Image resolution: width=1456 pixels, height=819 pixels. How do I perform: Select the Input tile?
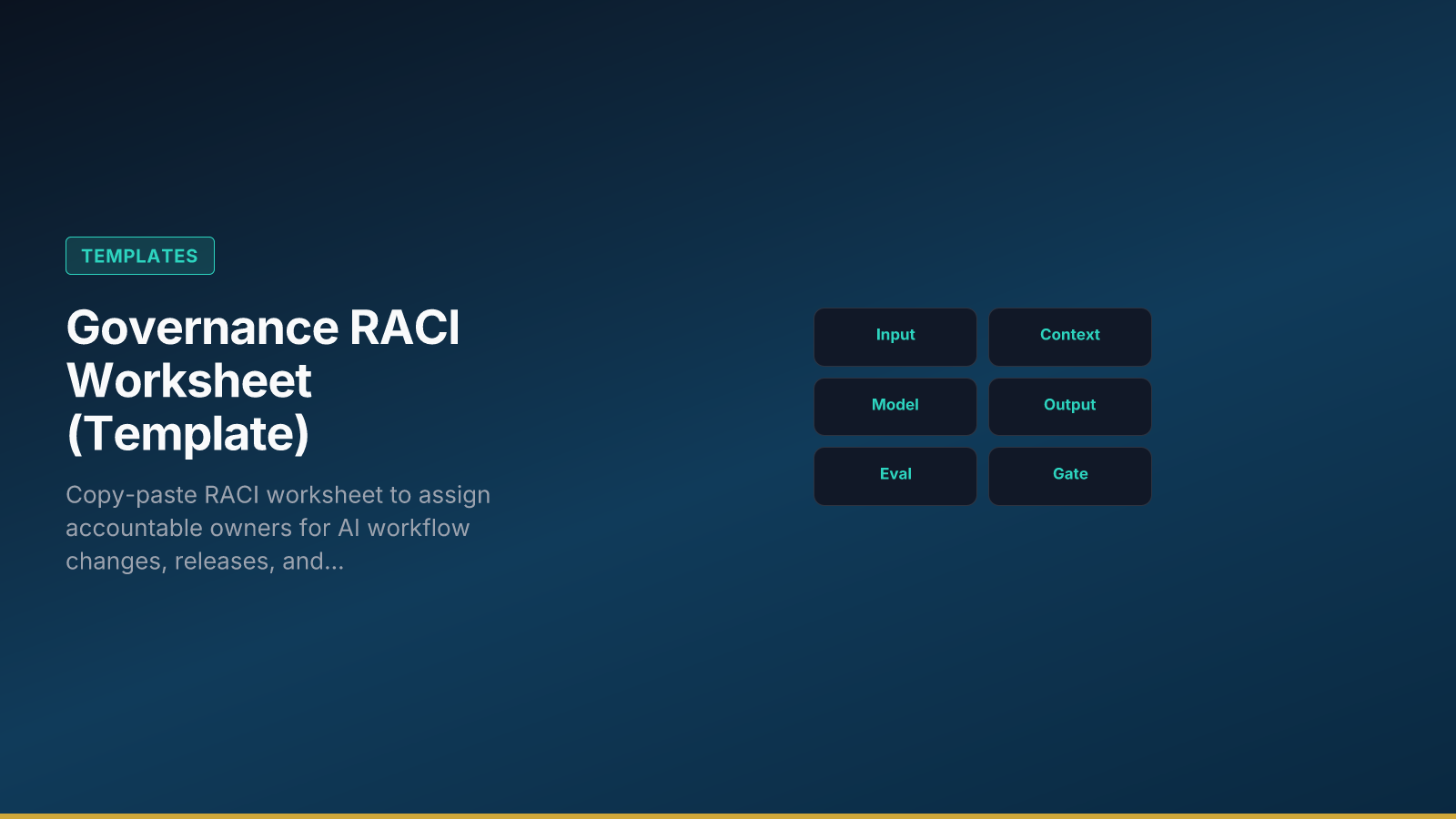895,337
